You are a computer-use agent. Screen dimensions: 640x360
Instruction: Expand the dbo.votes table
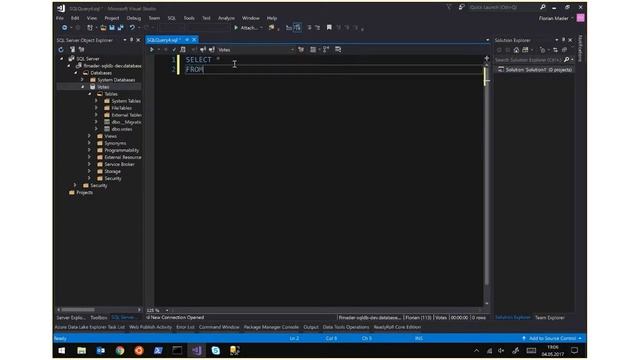coord(97,129)
